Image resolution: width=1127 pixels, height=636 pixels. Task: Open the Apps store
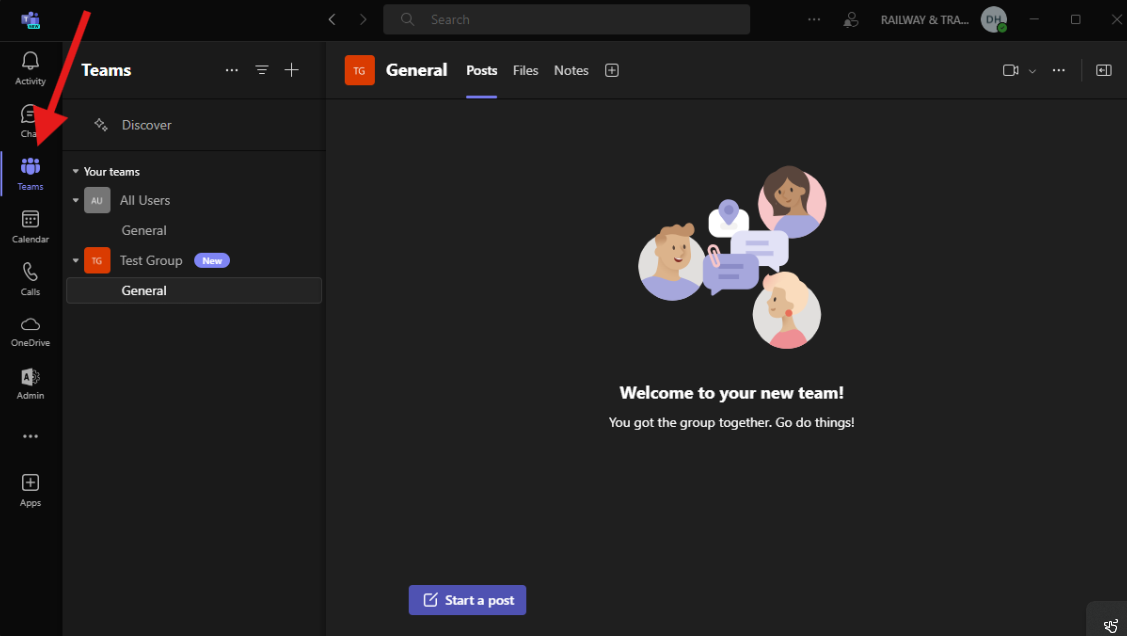point(30,491)
